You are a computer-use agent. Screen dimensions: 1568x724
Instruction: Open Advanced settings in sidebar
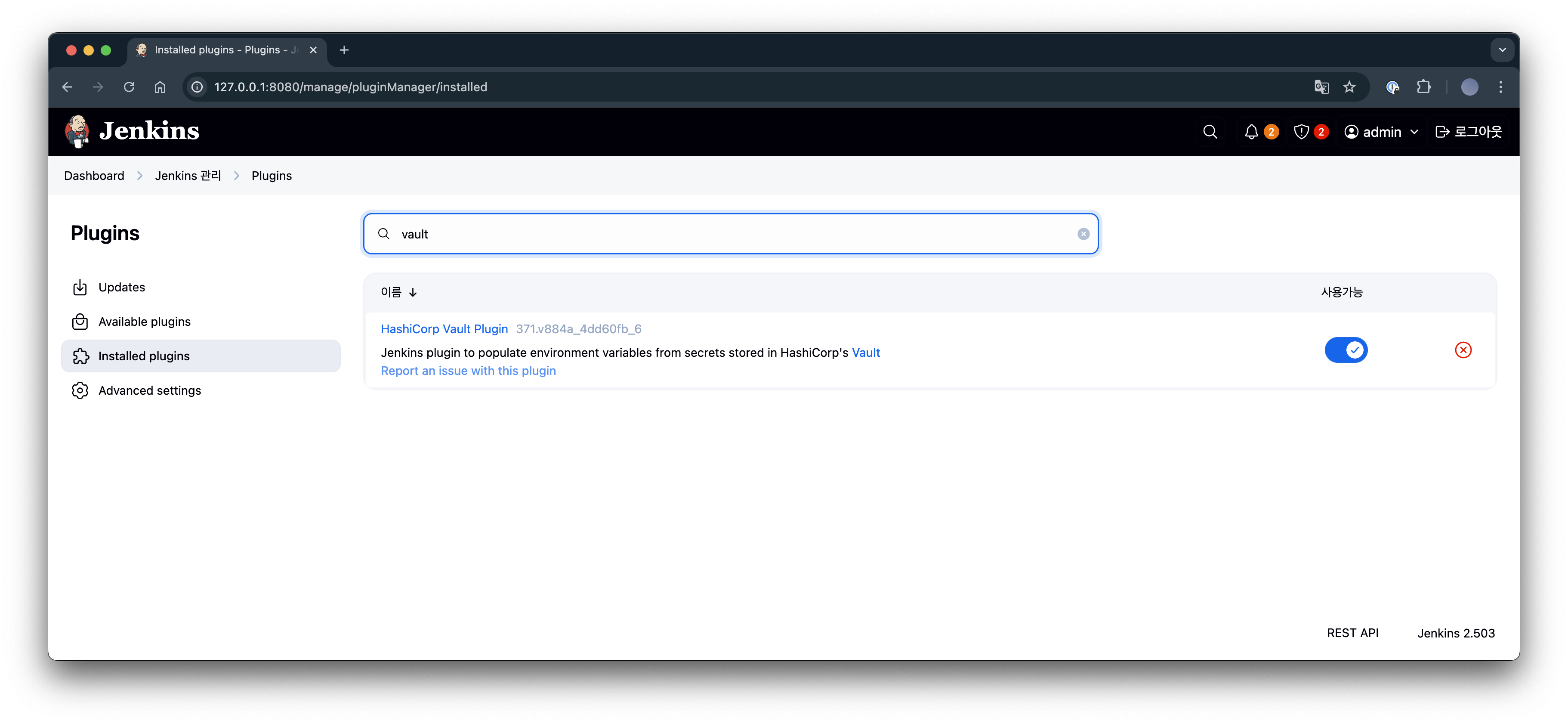pyautogui.click(x=149, y=390)
